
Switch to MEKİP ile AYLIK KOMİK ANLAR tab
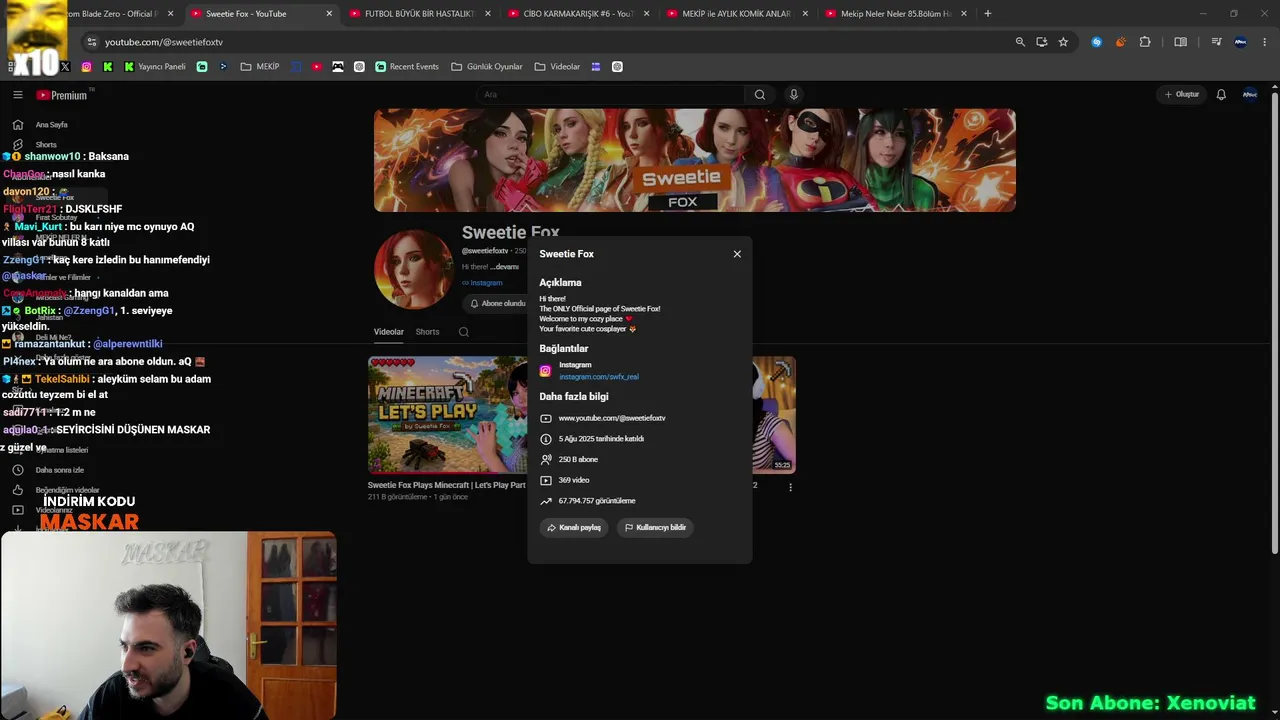736,14
